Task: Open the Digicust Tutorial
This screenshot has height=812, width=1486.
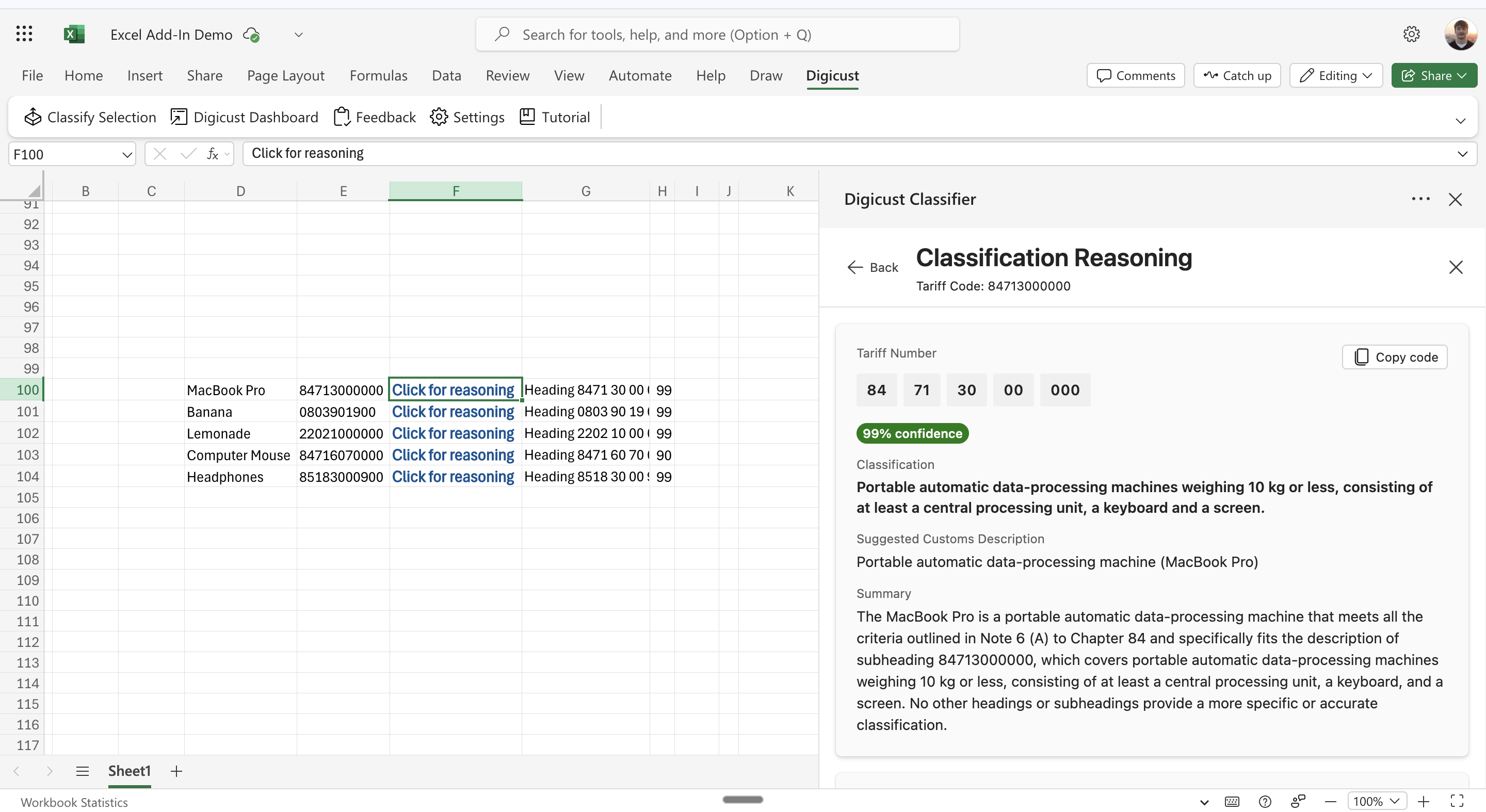Action: tap(554, 117)
